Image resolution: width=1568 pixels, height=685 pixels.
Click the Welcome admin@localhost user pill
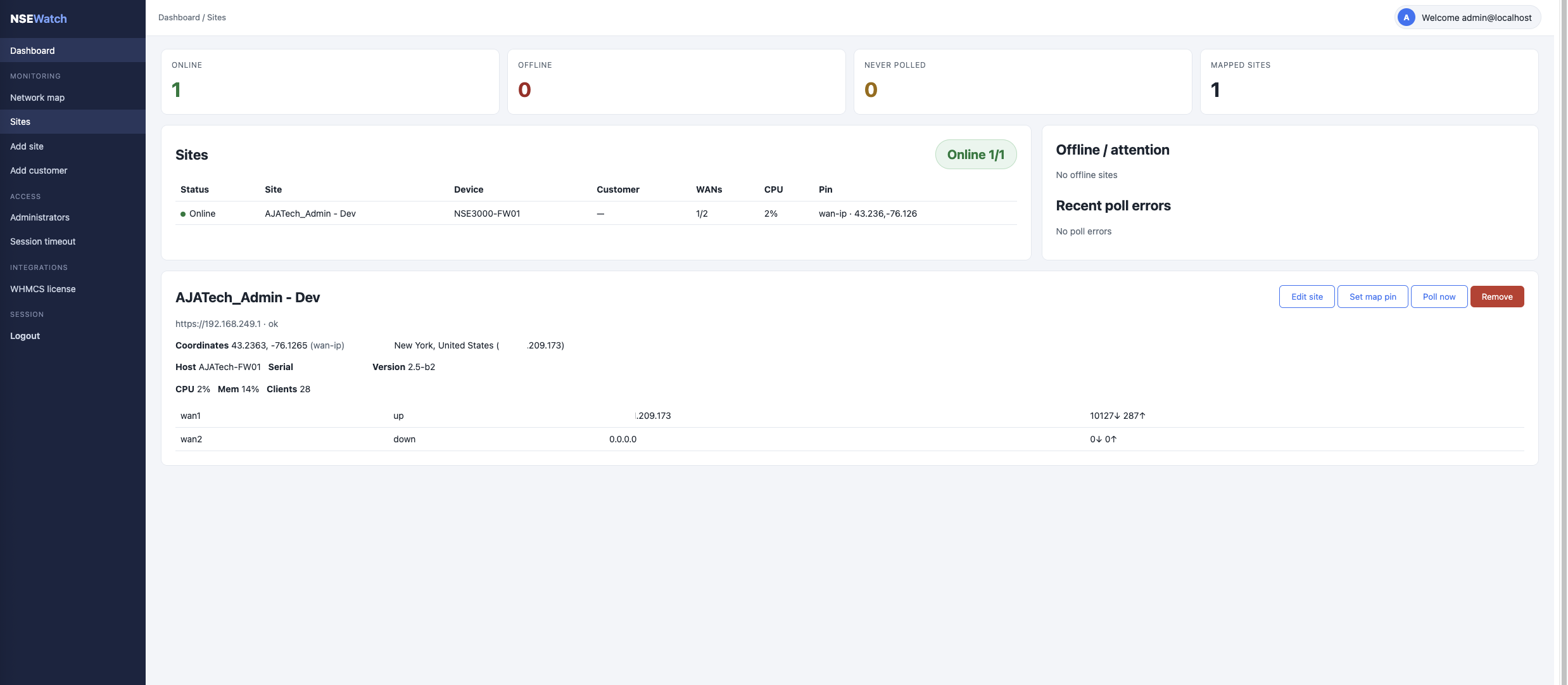coord(1468,18)
